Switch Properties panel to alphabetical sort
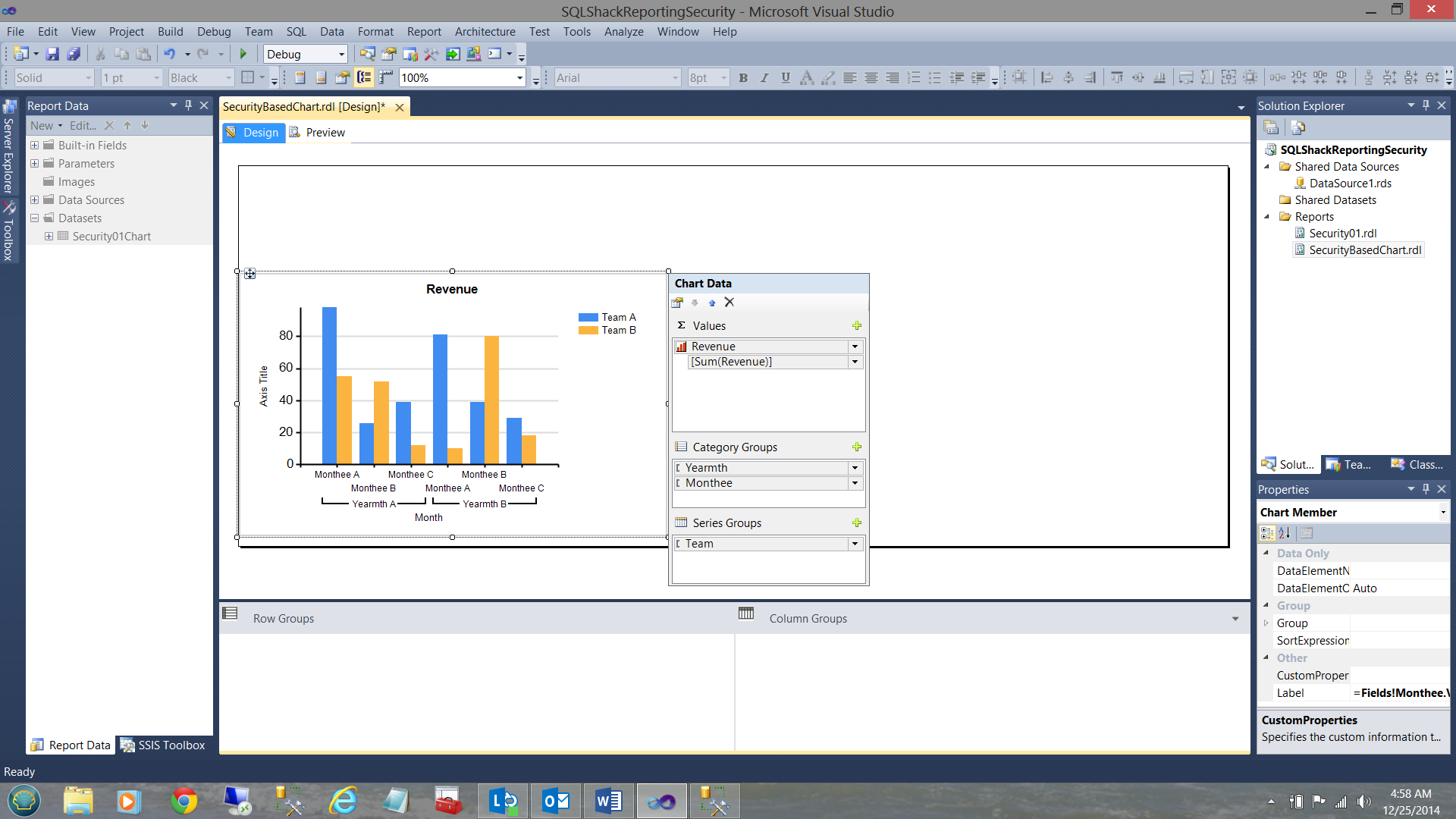This screenshot has height=819, width=1456. pos(1285,533)
